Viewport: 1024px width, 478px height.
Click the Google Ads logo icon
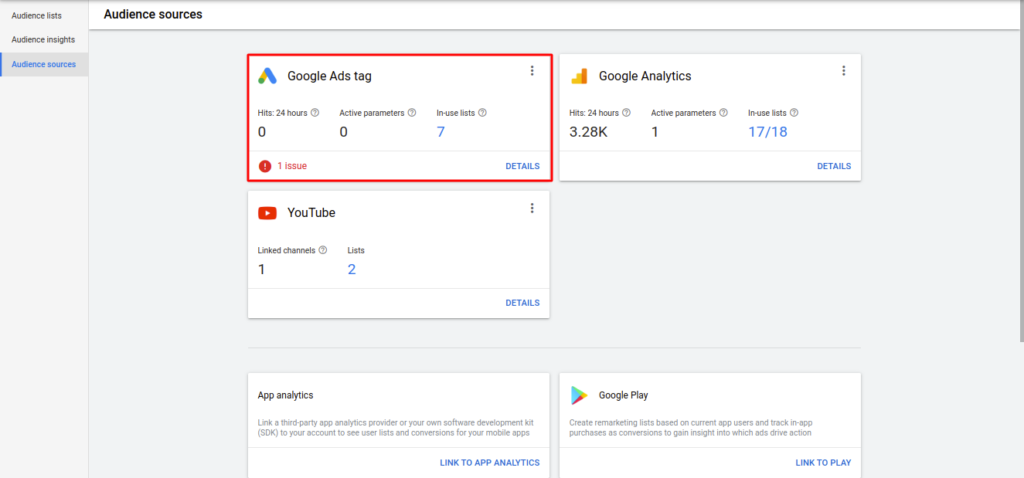pos(267,76)
